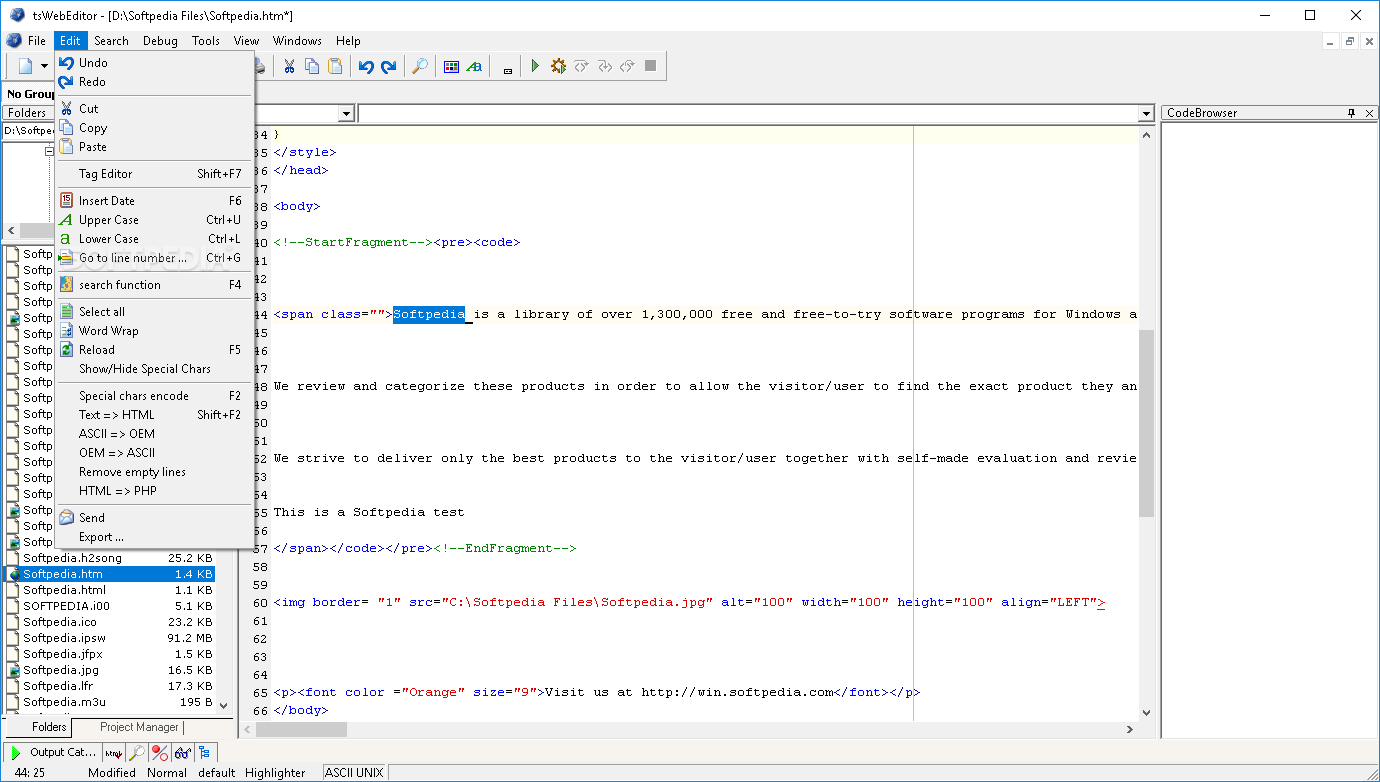
Task: Click the Copy icon in the toolbar
Action: [x=312, y=66]
